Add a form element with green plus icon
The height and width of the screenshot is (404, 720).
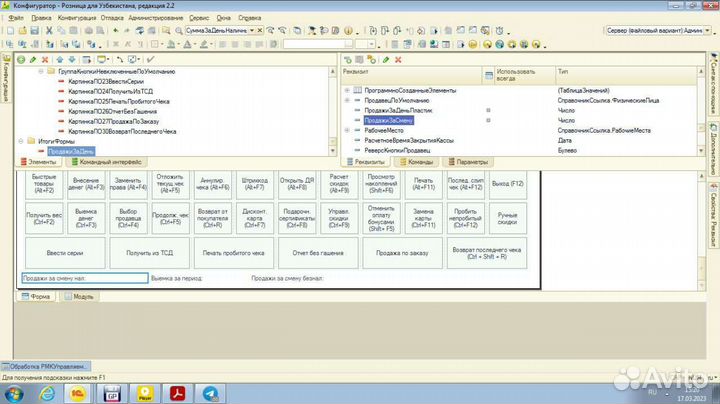(21, 60)
